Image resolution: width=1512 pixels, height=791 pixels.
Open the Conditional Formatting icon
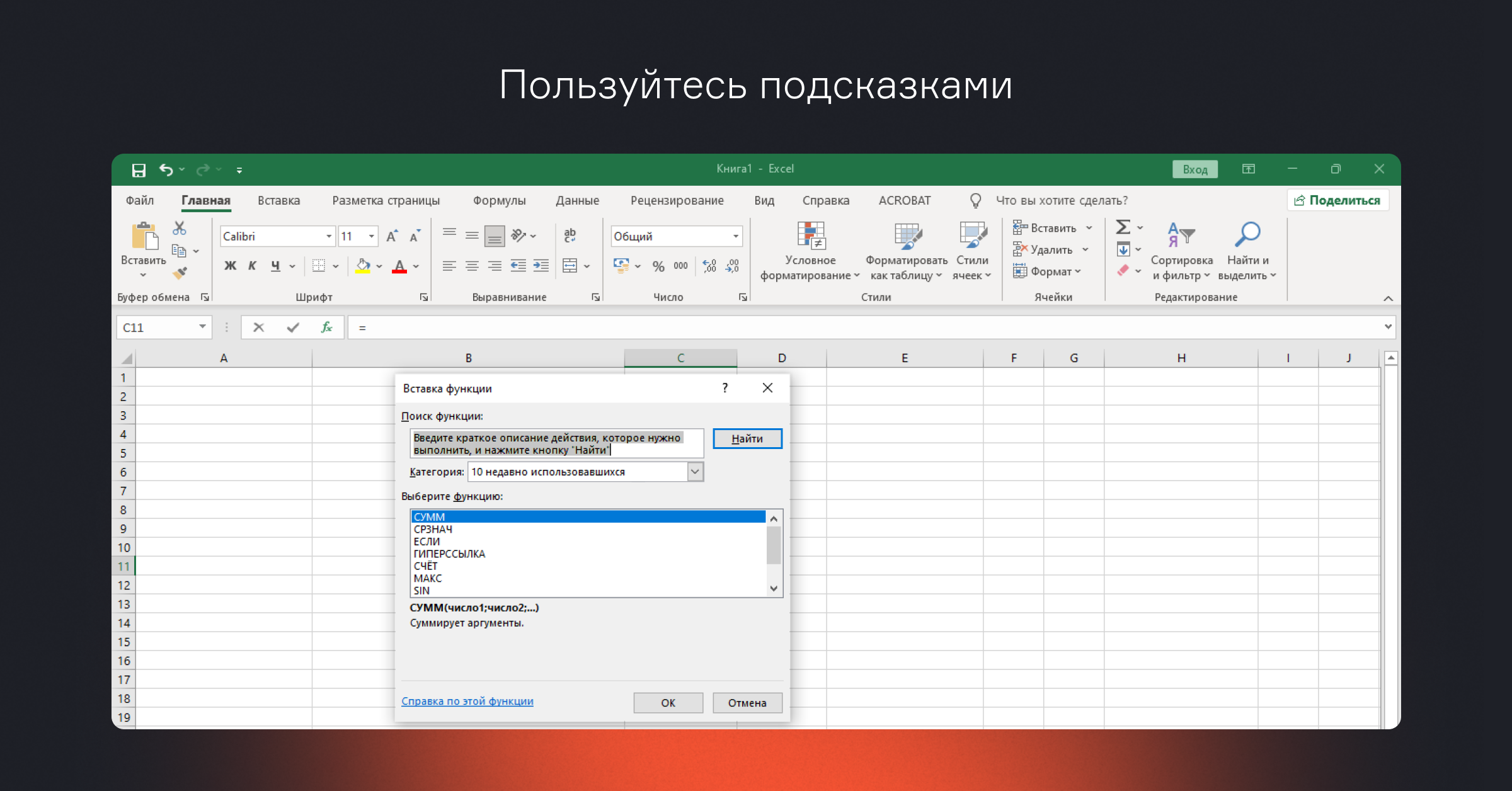[810, 236]
